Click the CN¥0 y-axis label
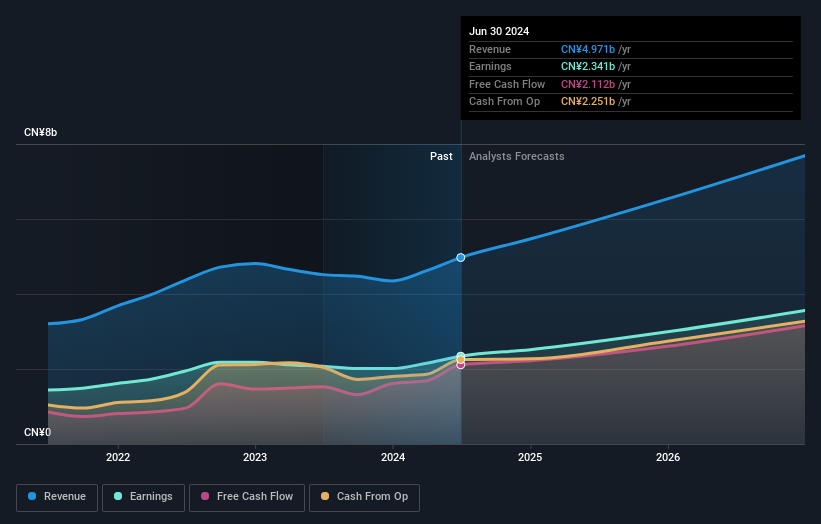This screenshot has height=524, width=821. (37, 432)
